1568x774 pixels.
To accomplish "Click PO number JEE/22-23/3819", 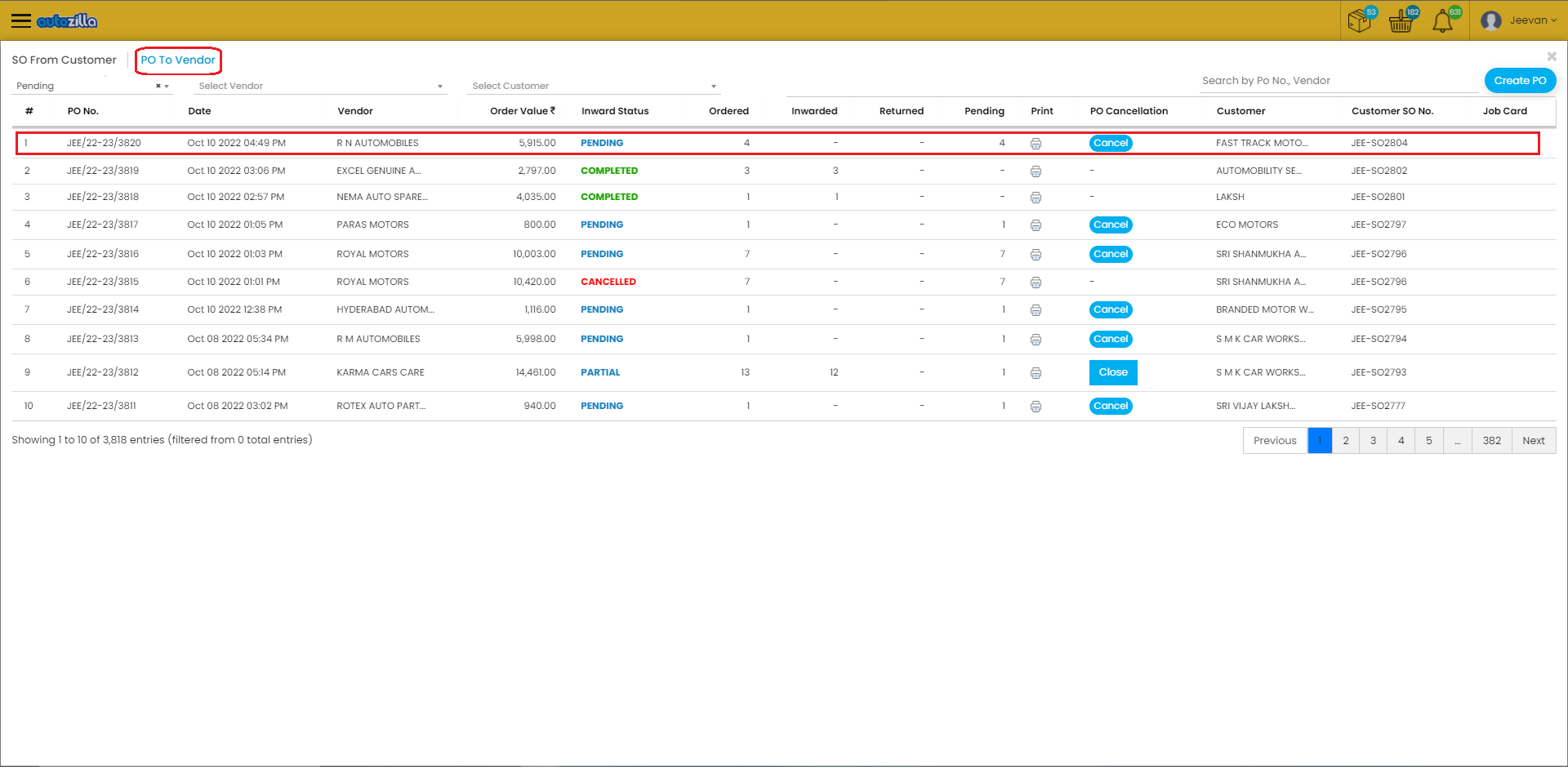I will coord(103,171).
